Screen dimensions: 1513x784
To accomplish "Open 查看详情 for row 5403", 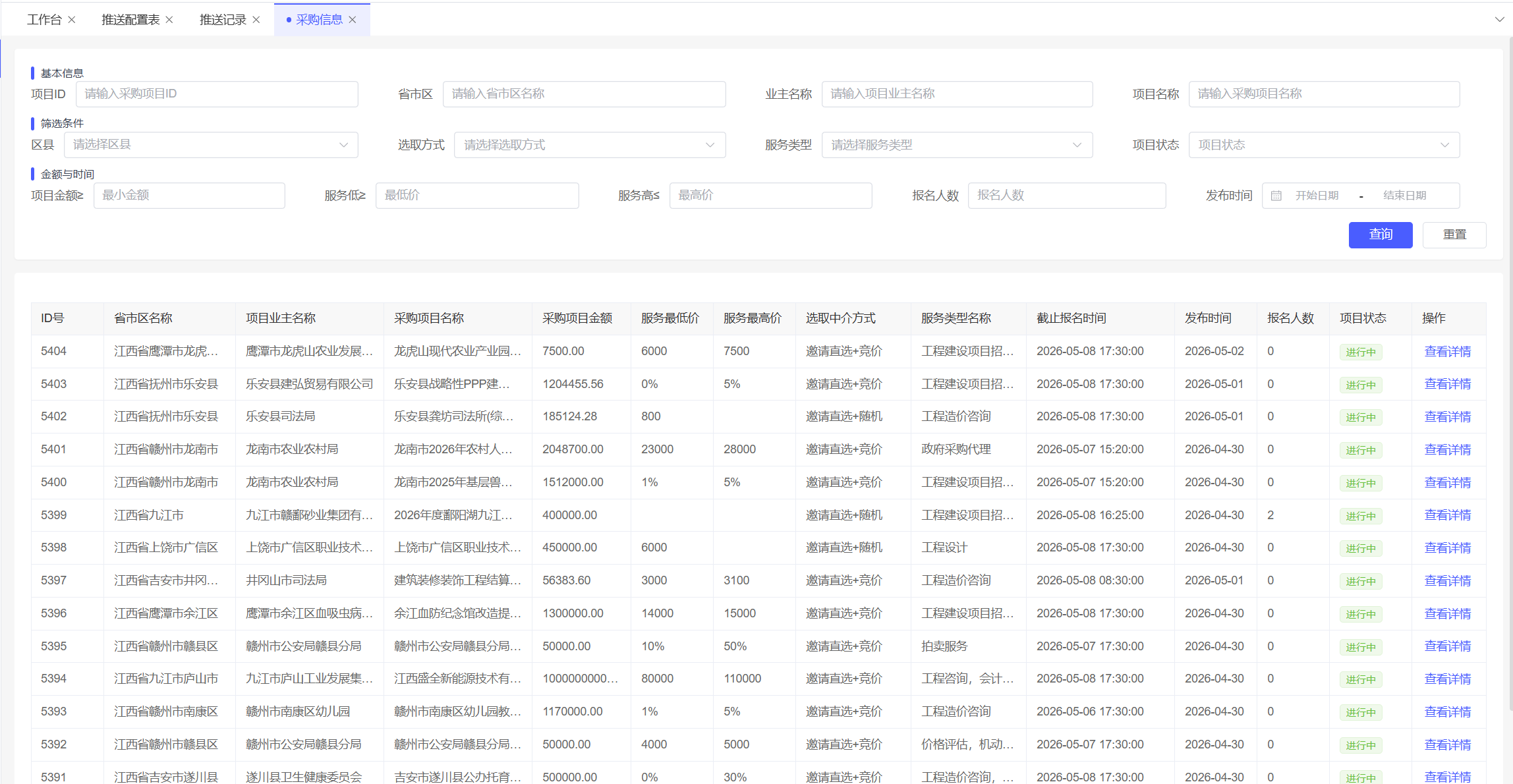I will 1448,384.
